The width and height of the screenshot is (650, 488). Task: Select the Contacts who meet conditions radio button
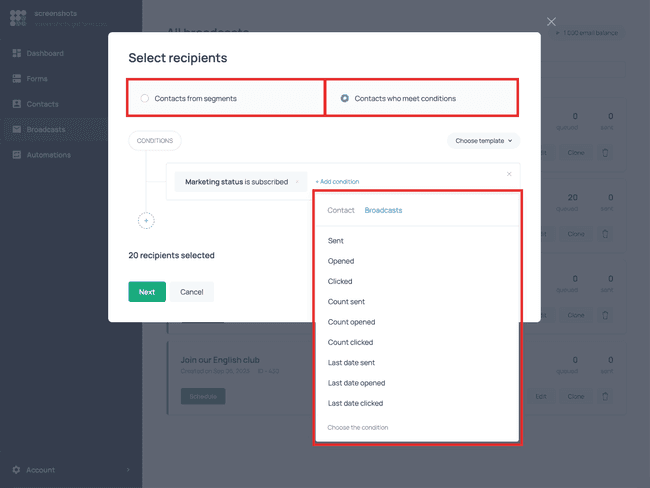pyautogui.click(x=344, y=98)
